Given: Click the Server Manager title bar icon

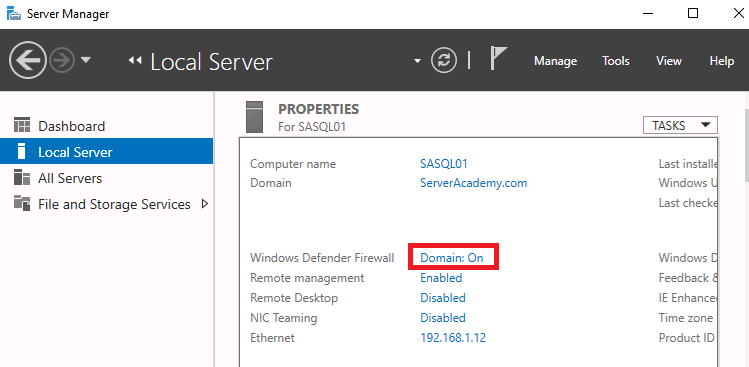Looking at the screenshot, I should [14, 14].
